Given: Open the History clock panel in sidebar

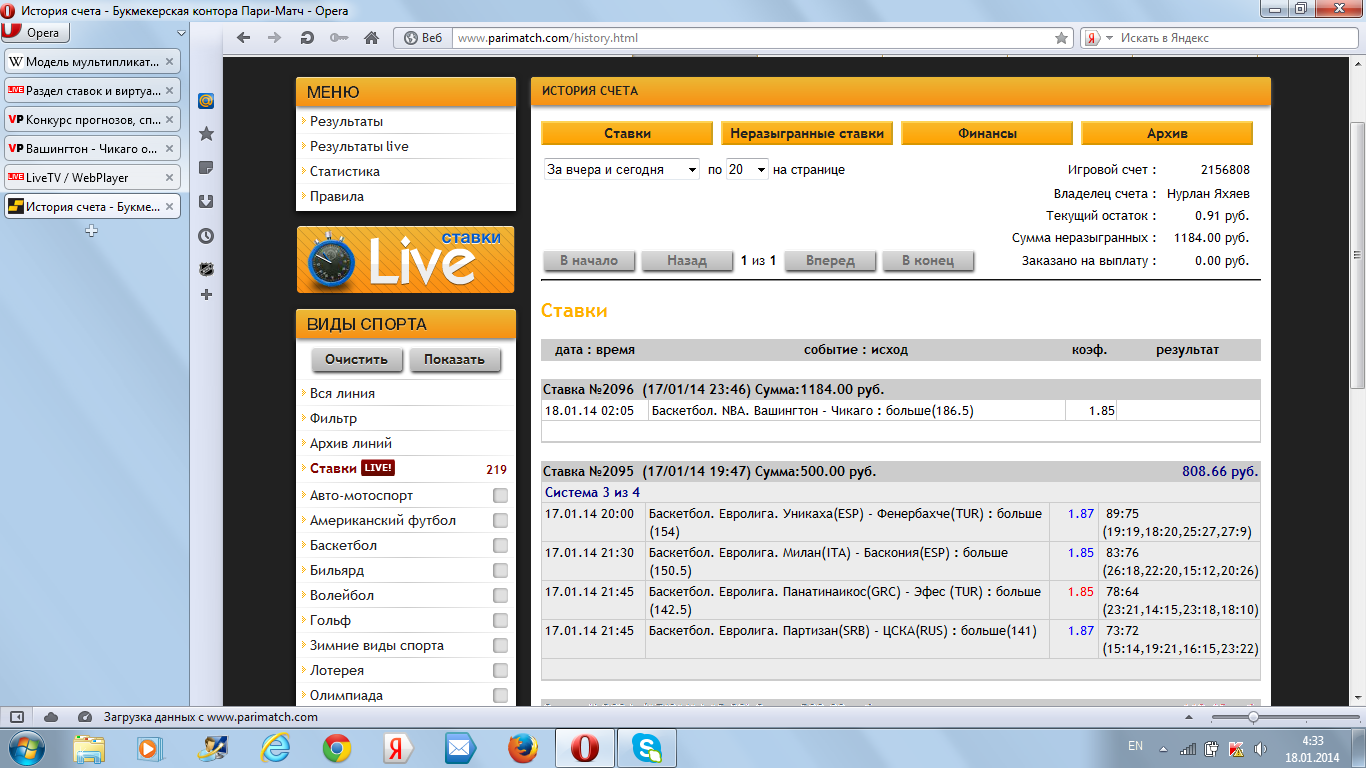Looking at the screenshot, I should pyautogui.click(x=207, y=236).
